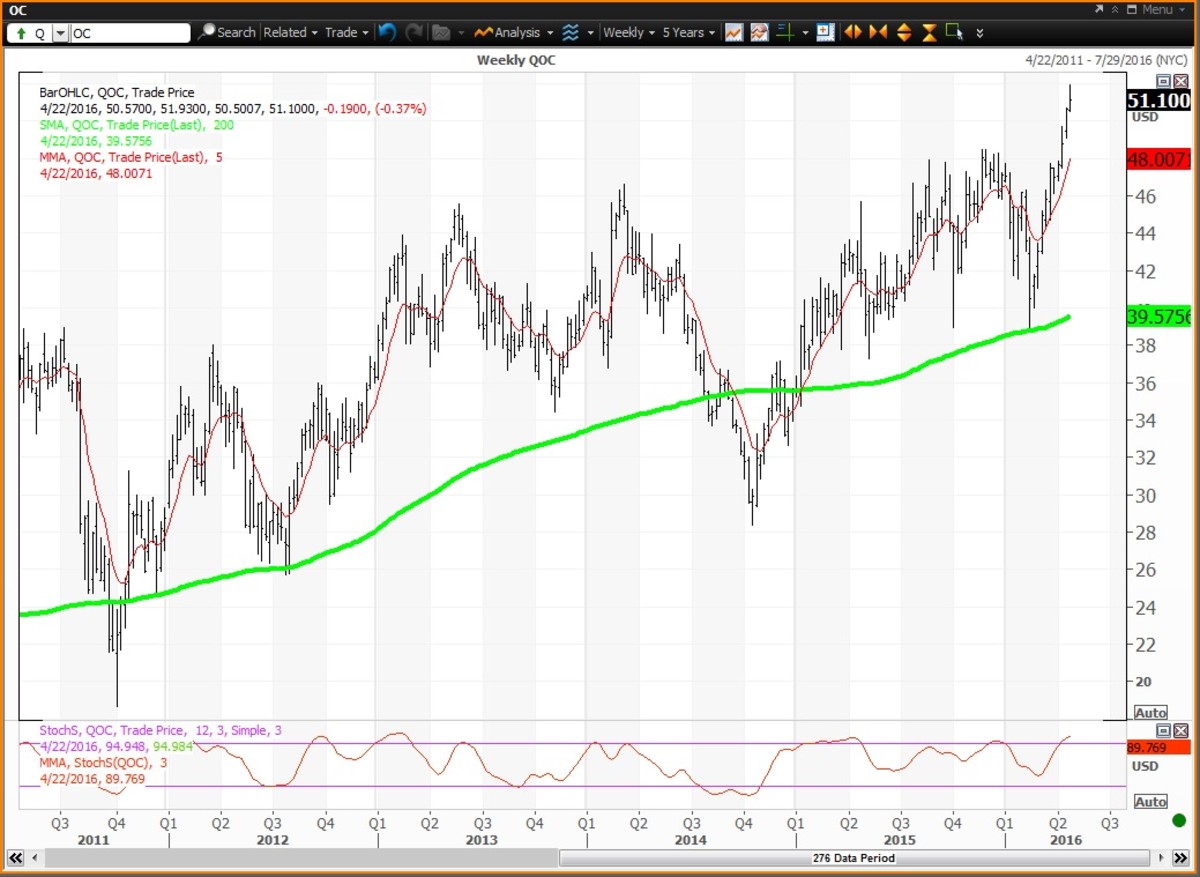
Task: Click the horizontal expand orange arrows icon
Action: tap(853, 32)
